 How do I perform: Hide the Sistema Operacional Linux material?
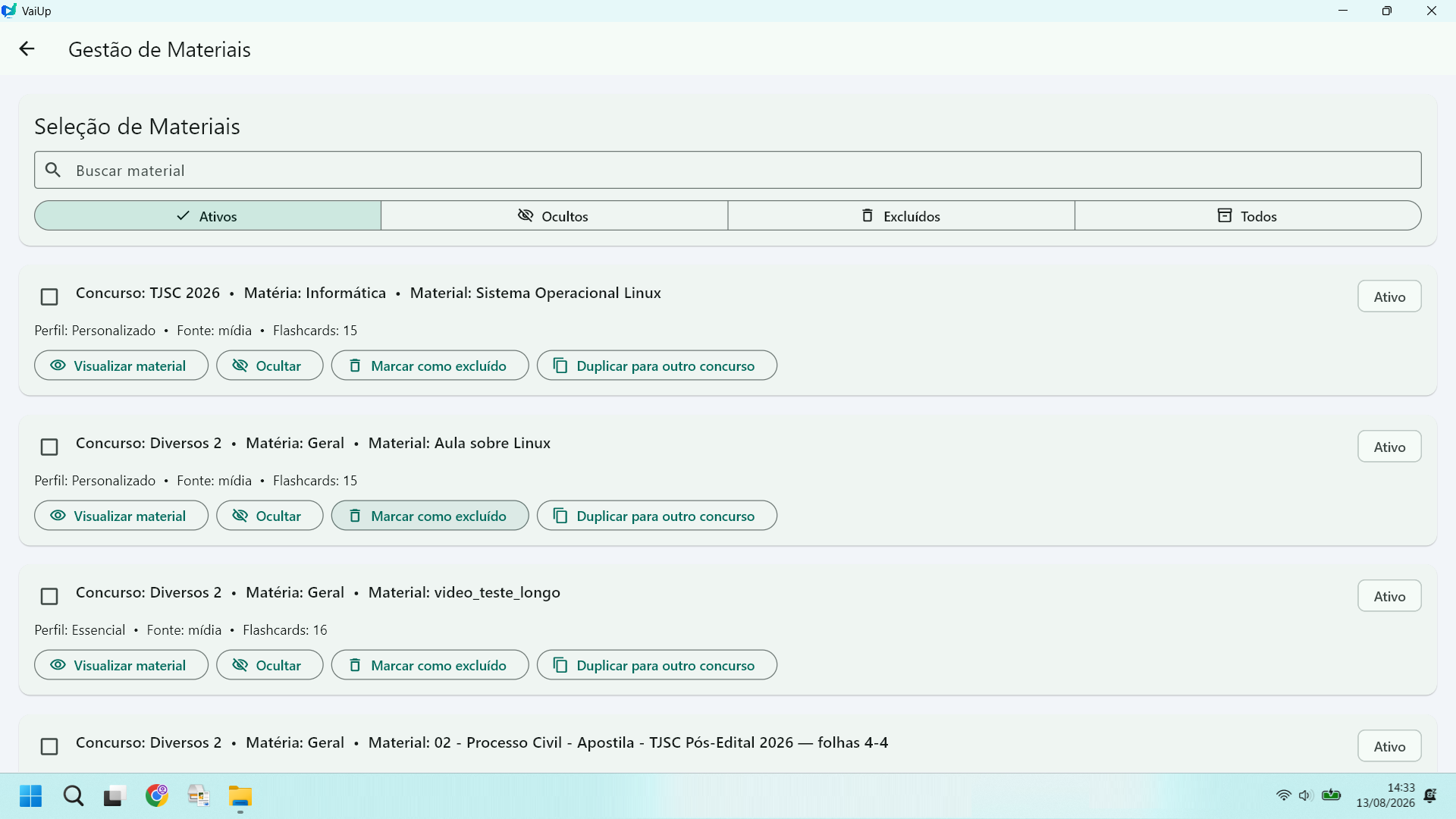pyautogui.click(x=270, y=366)
